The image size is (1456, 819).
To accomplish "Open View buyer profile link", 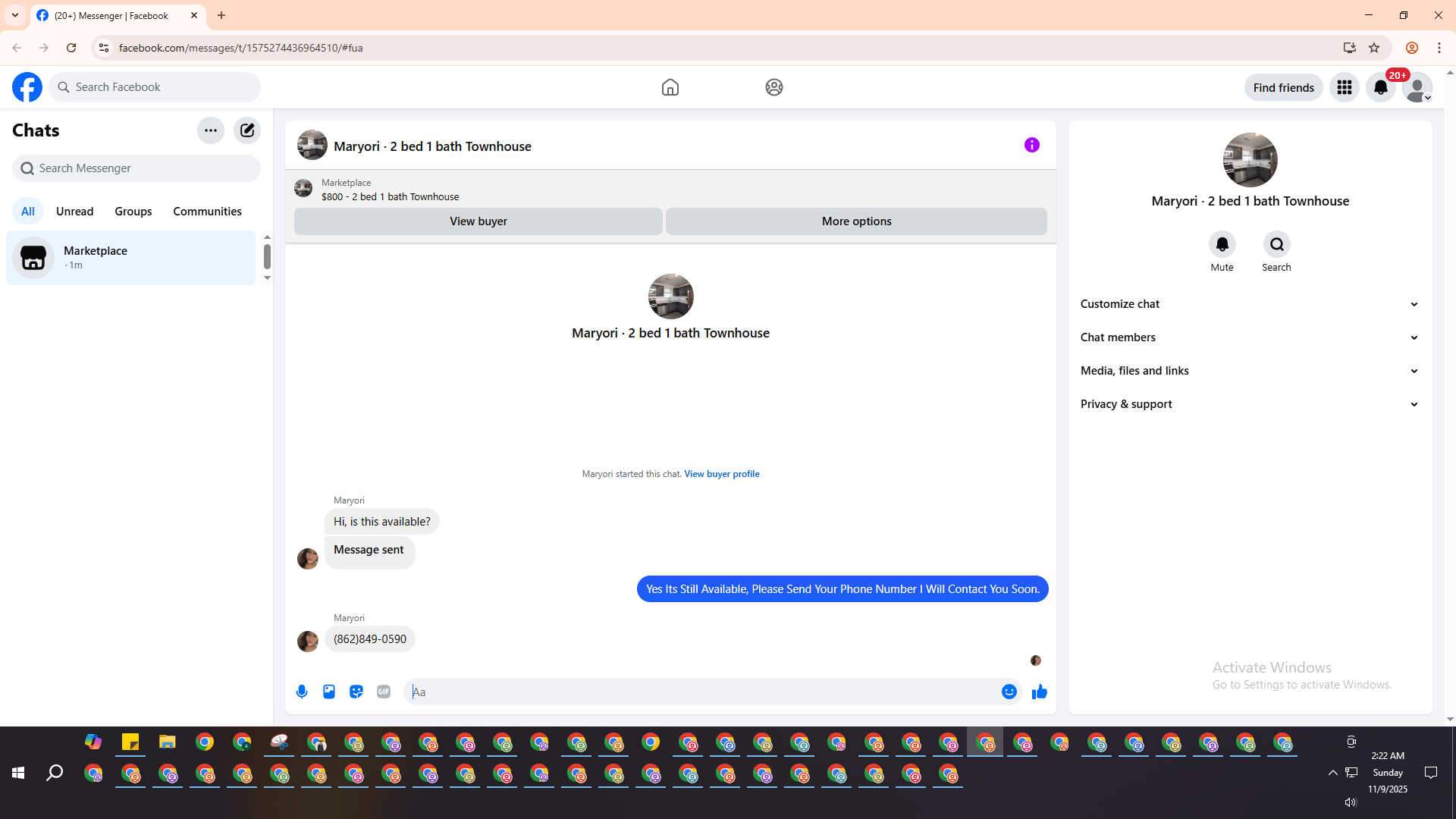I will 721,474.
